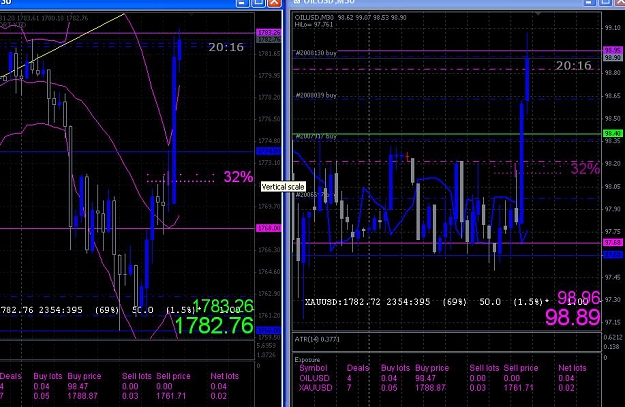Click 0.02 net lots in XAUUSD row, right table
The image size is (625, 407).
[x=566, y=387]
